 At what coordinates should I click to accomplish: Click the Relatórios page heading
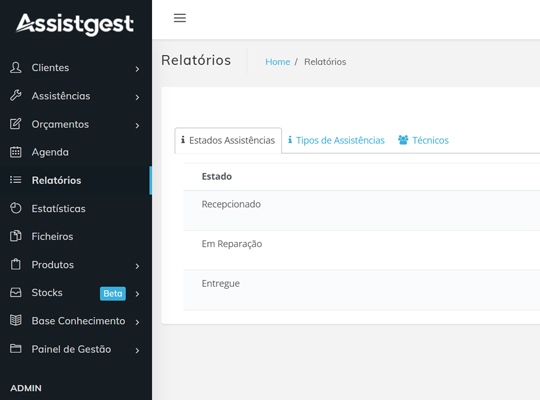pos(196,60)
